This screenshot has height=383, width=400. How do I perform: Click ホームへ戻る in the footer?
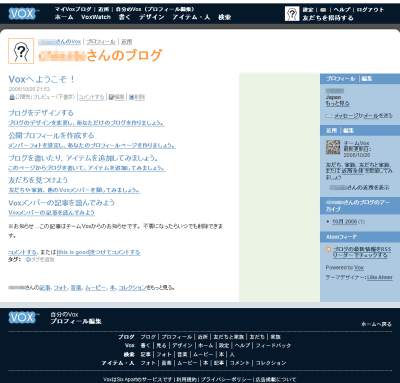[376, 324]
